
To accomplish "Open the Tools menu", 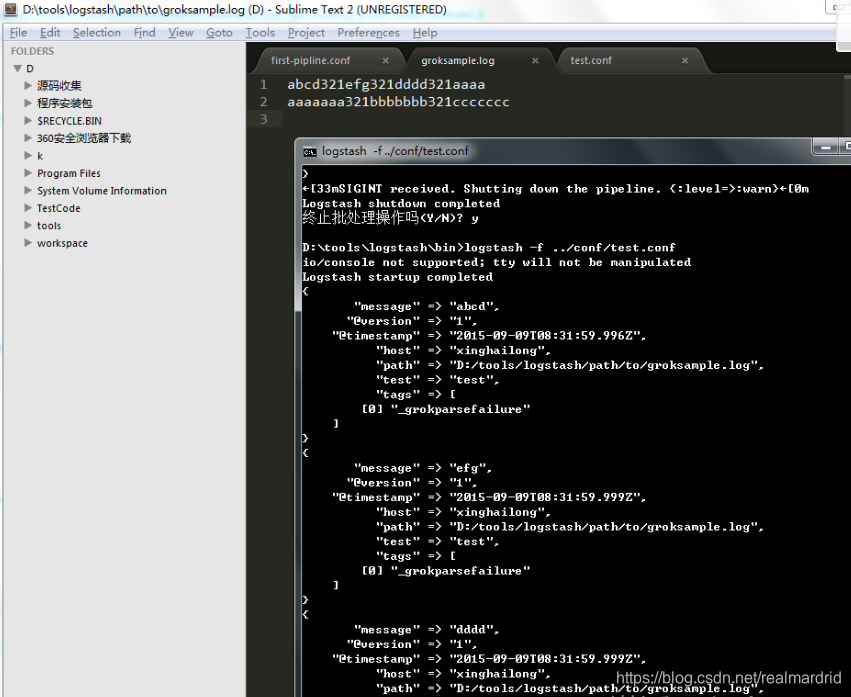I will pyautogui.click(x=260, y=33).
